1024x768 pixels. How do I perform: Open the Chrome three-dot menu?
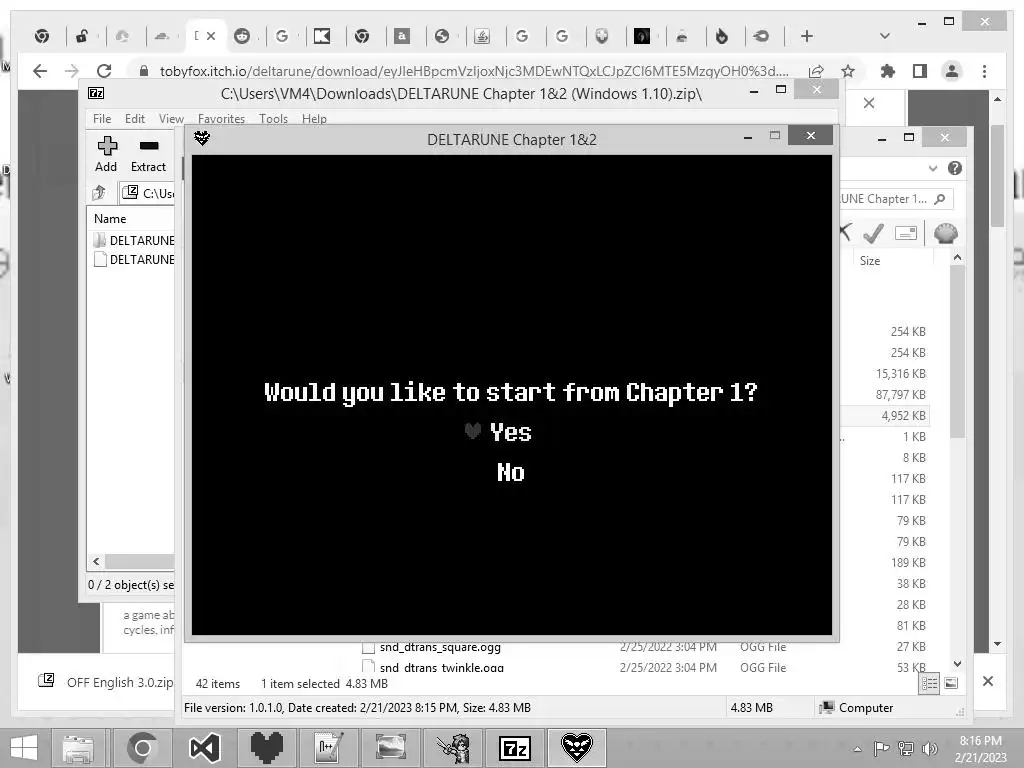pos(984,71)
